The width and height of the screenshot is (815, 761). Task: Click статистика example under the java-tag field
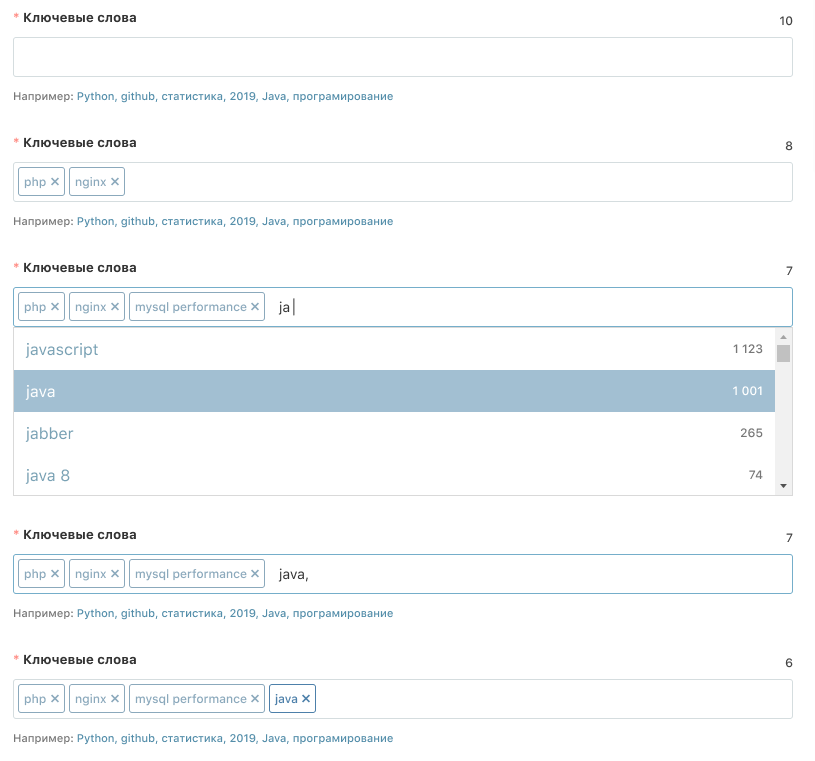(x=191, y=739)
